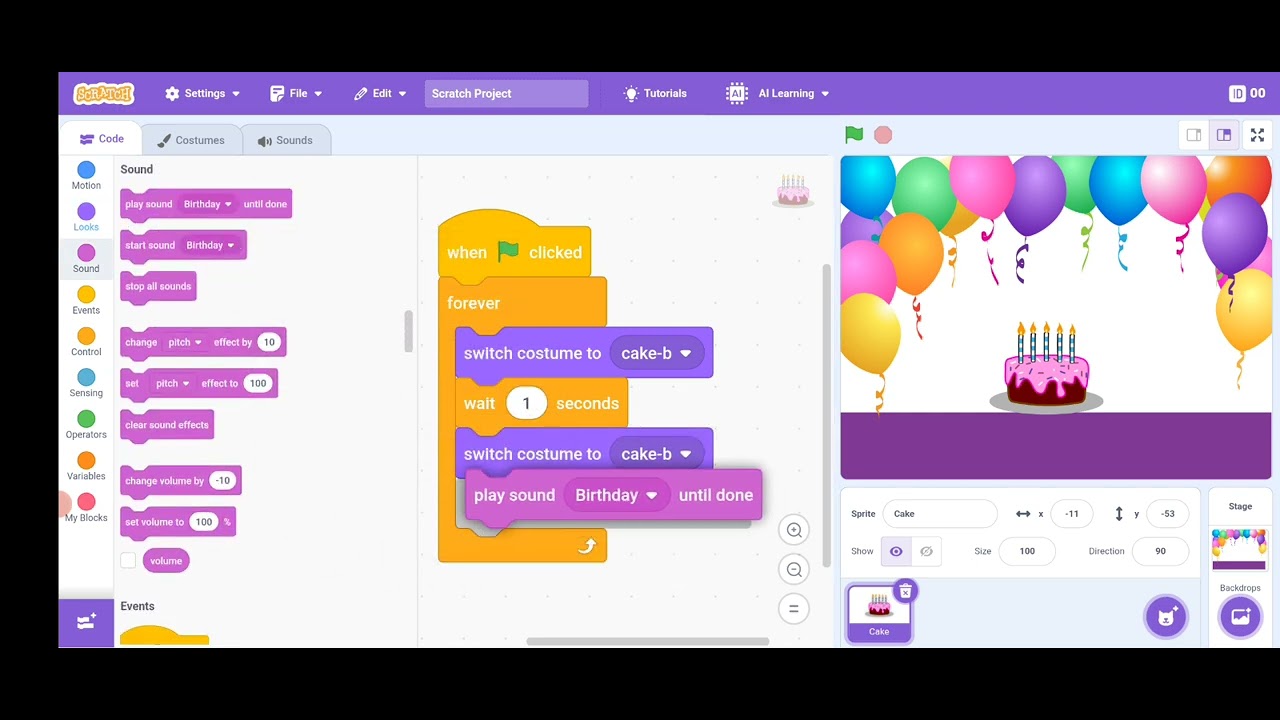Select the Cake sprite thumbnail

pyautogui.click(x=879, y=612)
